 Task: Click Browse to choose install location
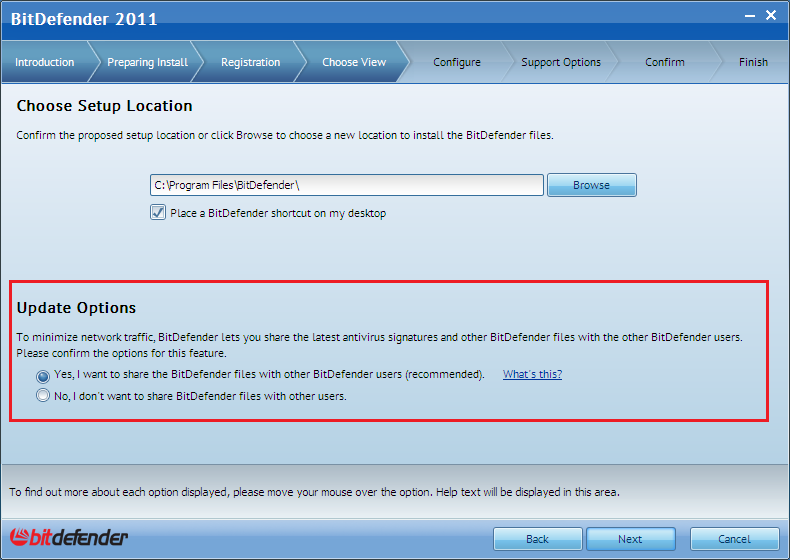[591, 185]
